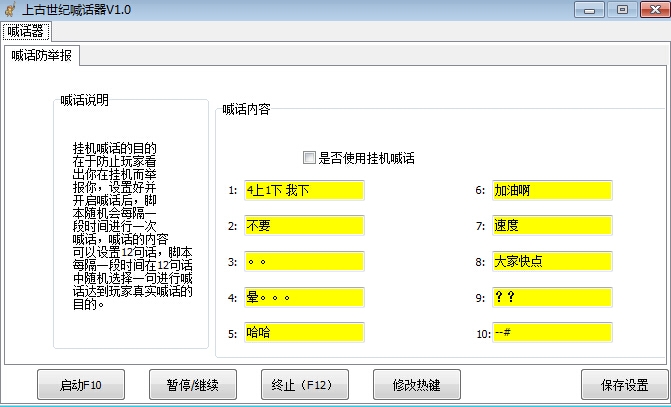Click the label 10: beside the last field
The height and width of the screenshot is (407, 671).
484,334
